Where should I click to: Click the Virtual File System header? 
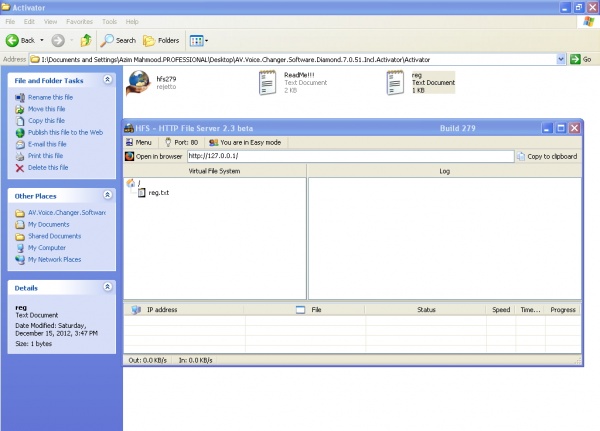214,171
